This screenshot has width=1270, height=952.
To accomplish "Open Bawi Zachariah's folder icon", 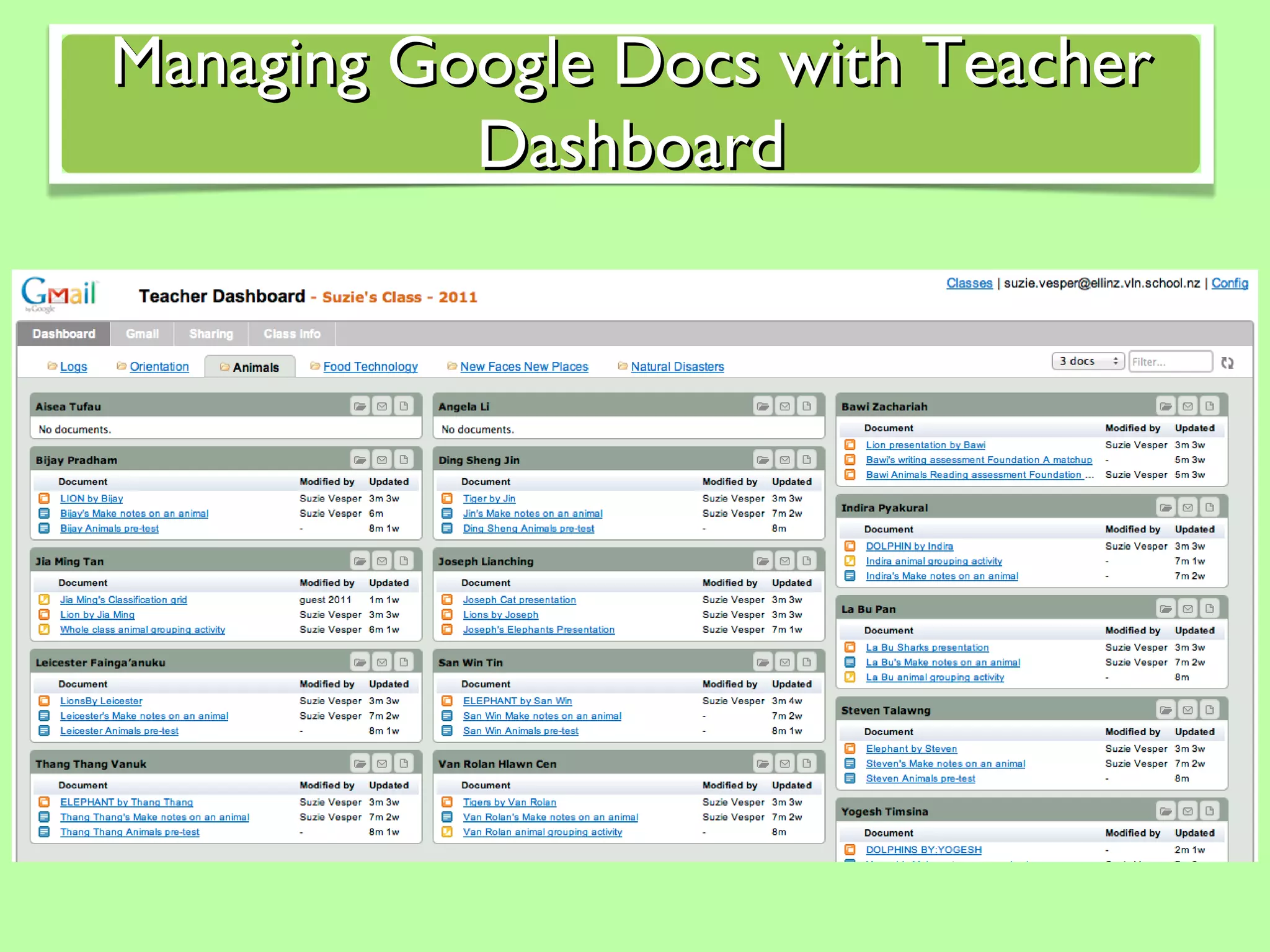I will (x=1166, y=407).
